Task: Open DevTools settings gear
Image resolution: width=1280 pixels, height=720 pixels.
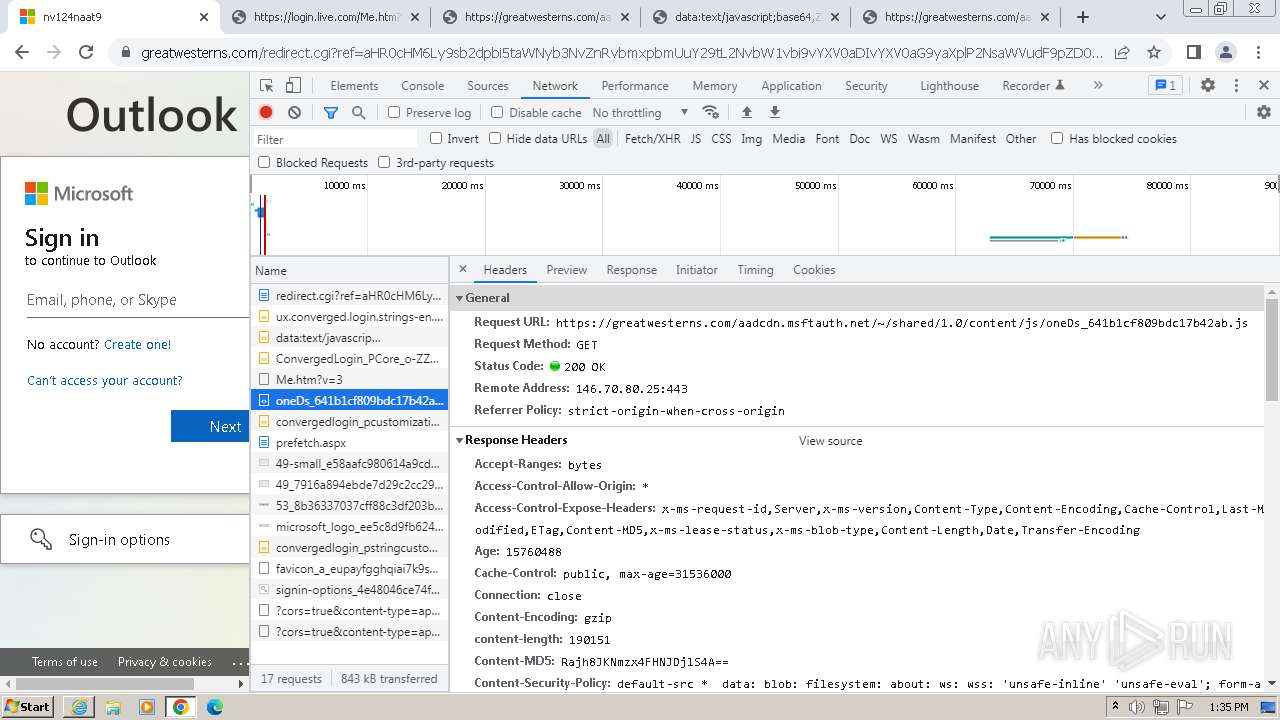Action: click(1208, 86)
